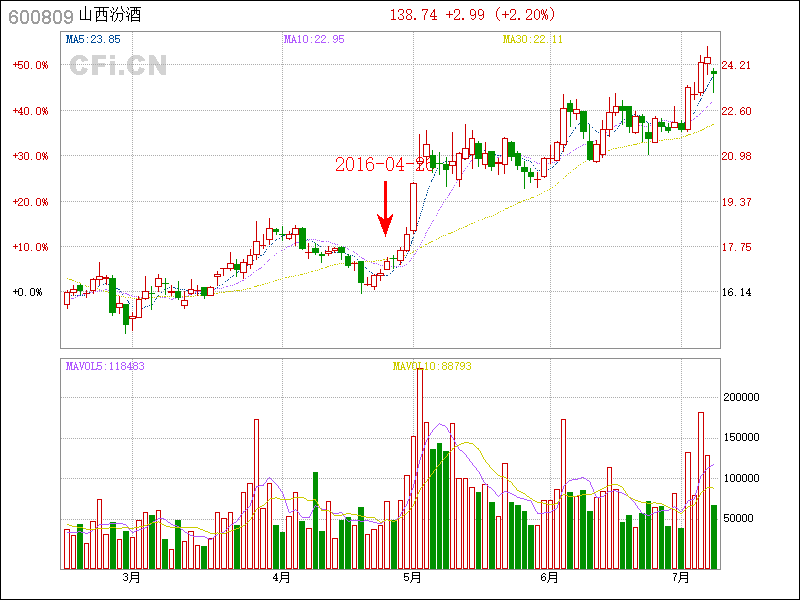The height and width of the screenshot is (600, 800).
Task: Click the tallest red volume bar in early May
Action: coord(420,468)
